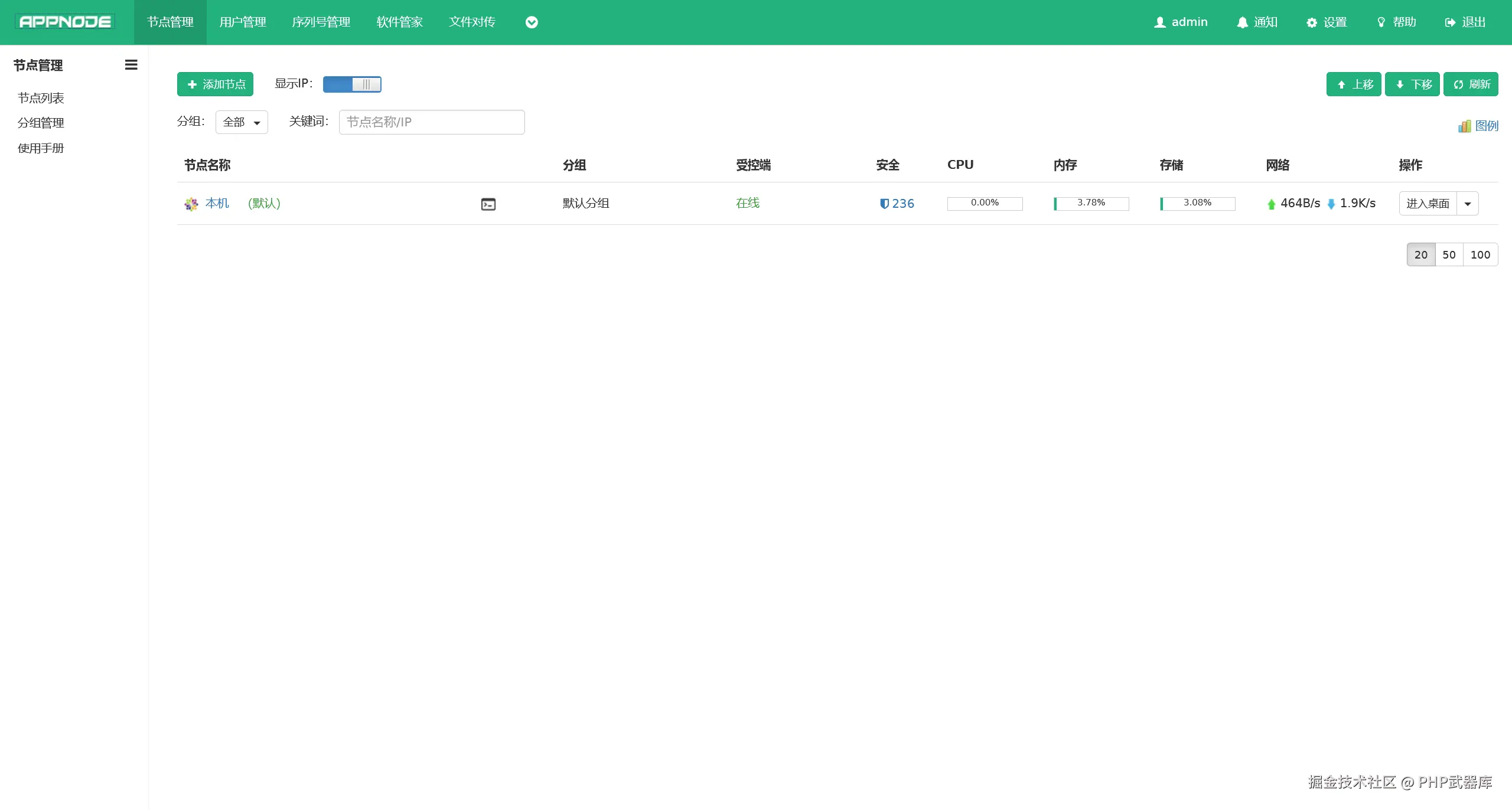This screenshot has height=810, width=1512.
Task: Expand the 进入桌面 action dropdown arrow
Action: click(x=1468, y=204)
